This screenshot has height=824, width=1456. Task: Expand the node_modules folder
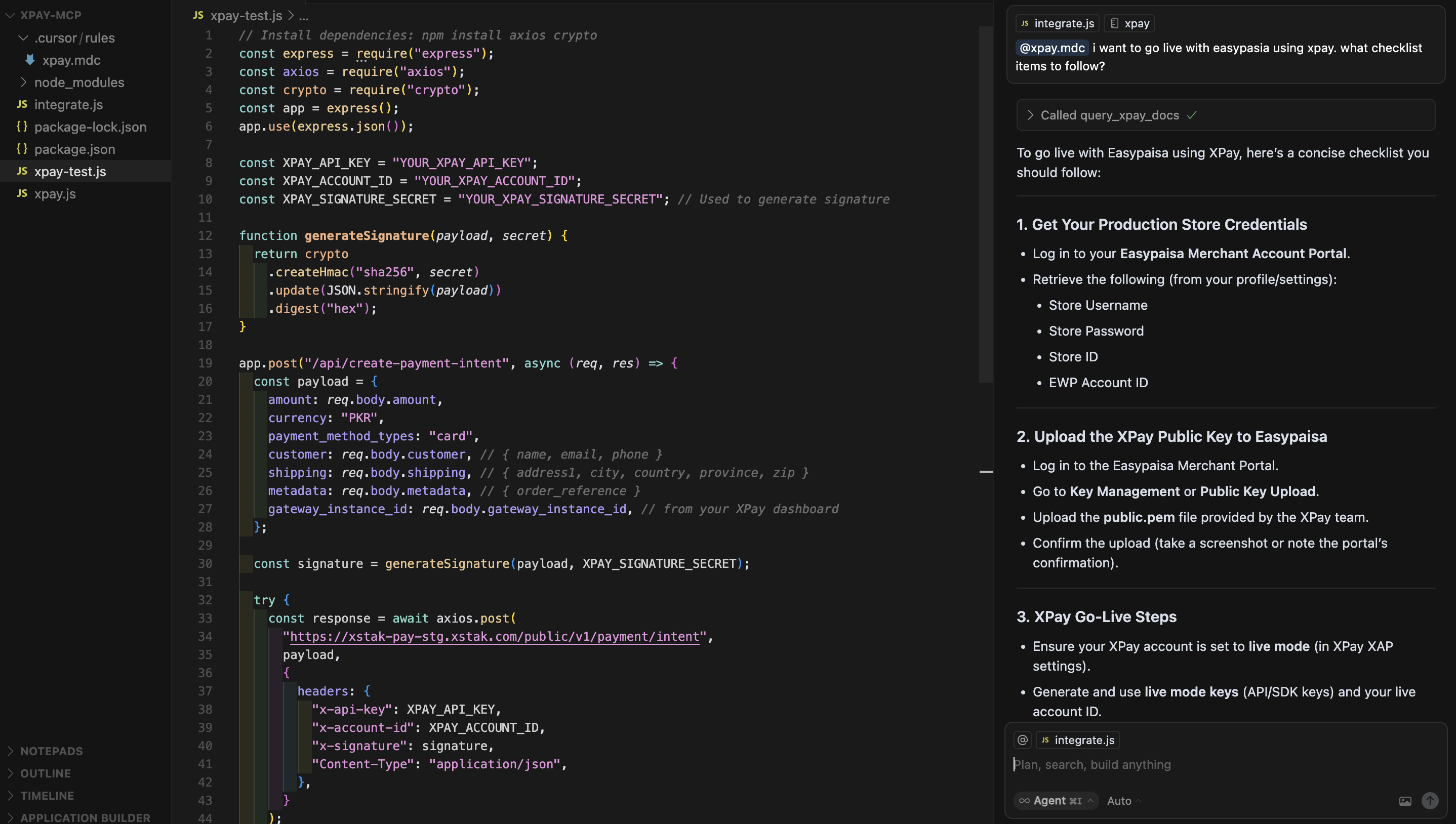[x=78, y=82]
